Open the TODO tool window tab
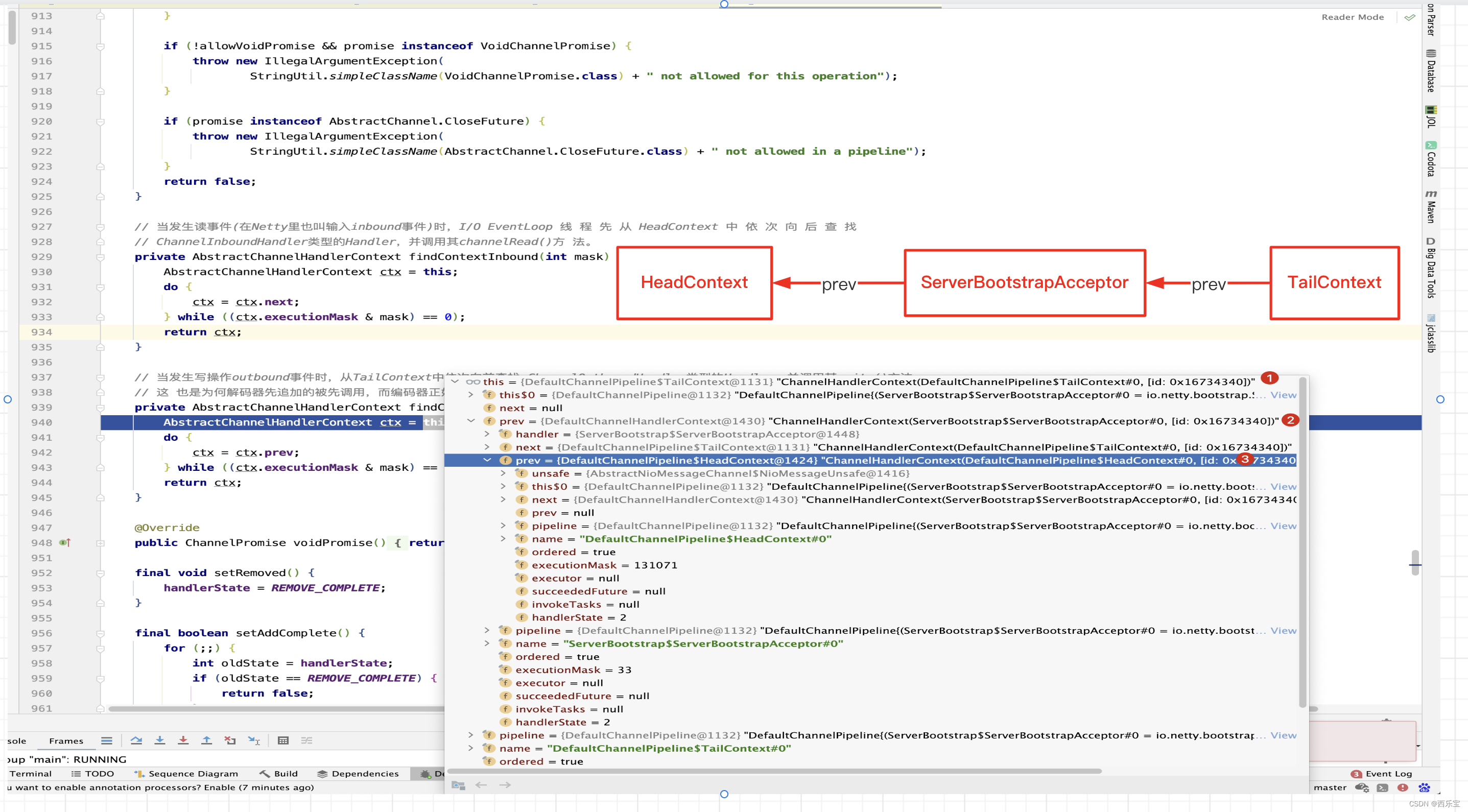Image resolution: width=1468 pixels, height=812 pixels. 93,773
